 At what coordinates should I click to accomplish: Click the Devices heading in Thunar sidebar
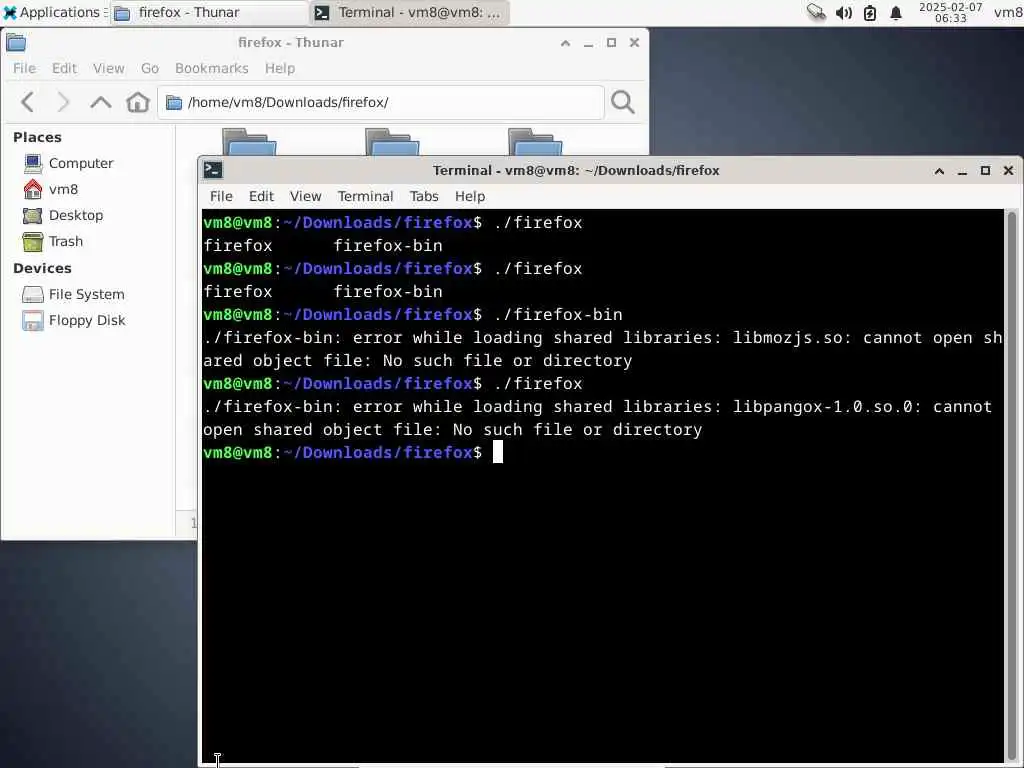[x=42, y=268]
